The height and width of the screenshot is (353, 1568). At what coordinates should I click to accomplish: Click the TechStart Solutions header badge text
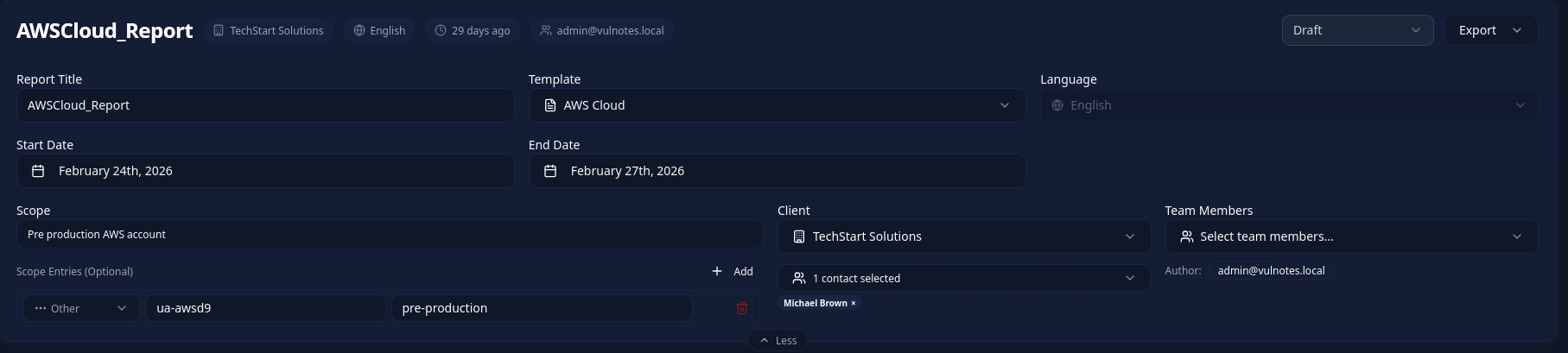tap(276, 30)
